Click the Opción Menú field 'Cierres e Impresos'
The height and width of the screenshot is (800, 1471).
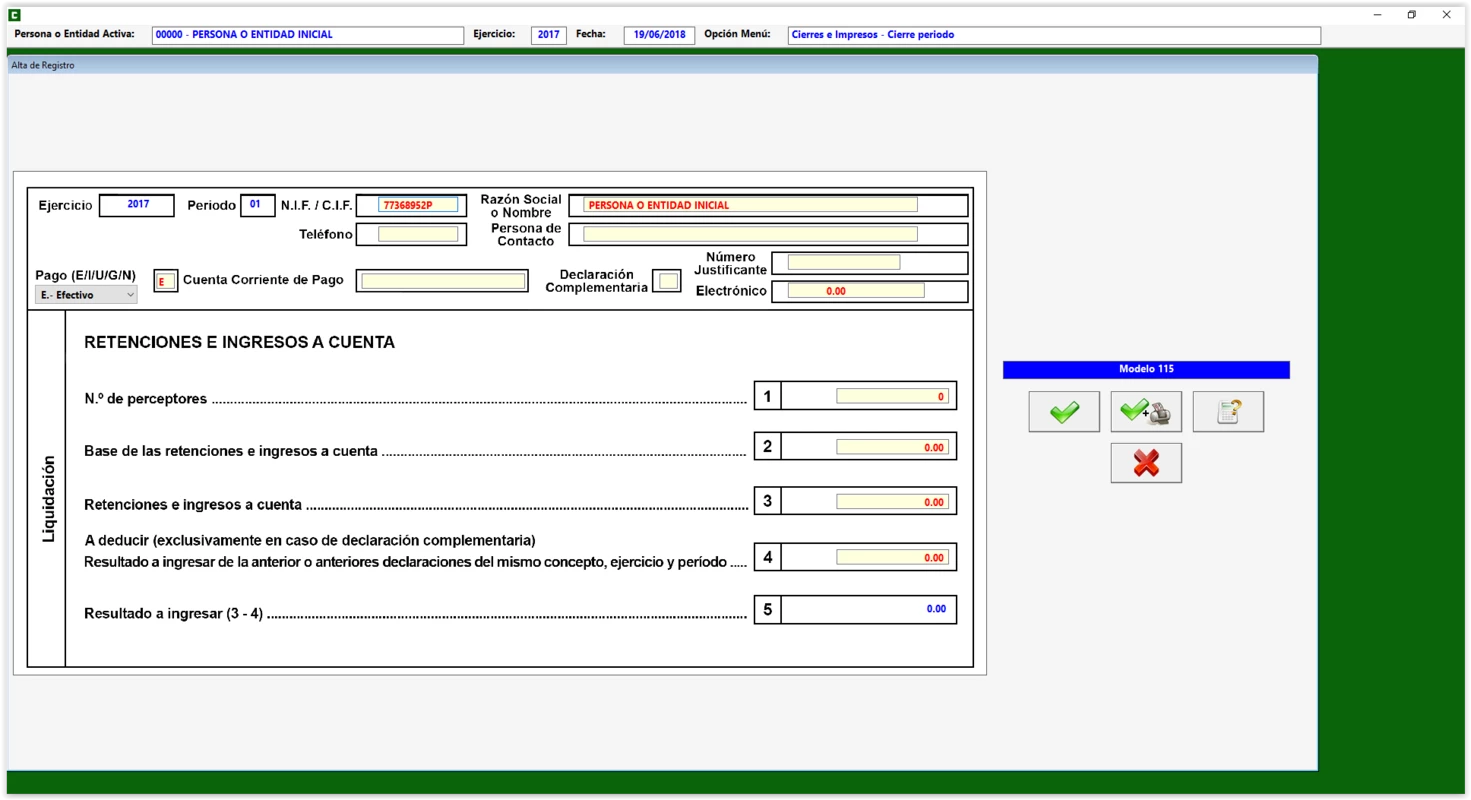1054,35
